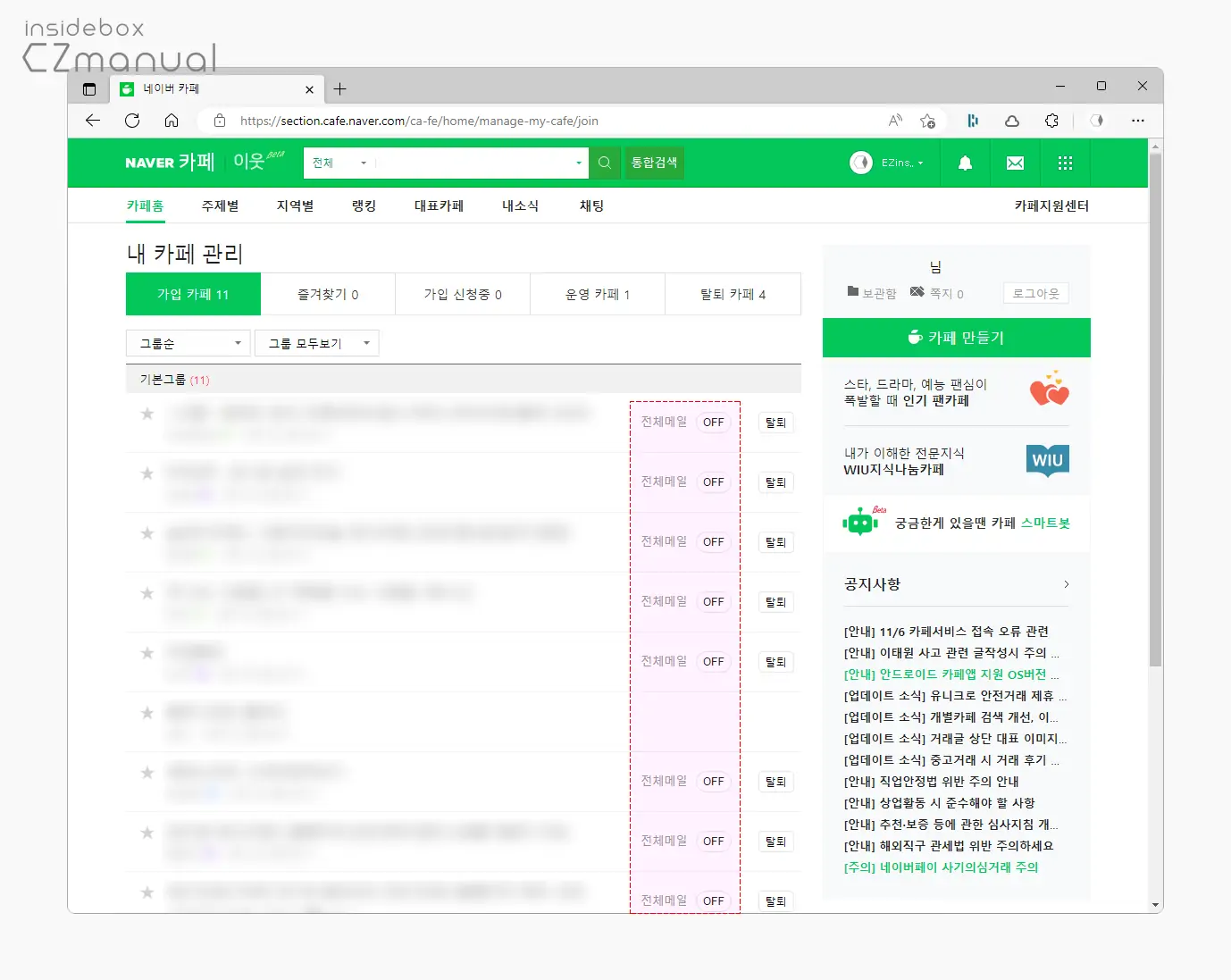Click the 카페 만들기 button
1231x980 pixels.
pos(956,338)
